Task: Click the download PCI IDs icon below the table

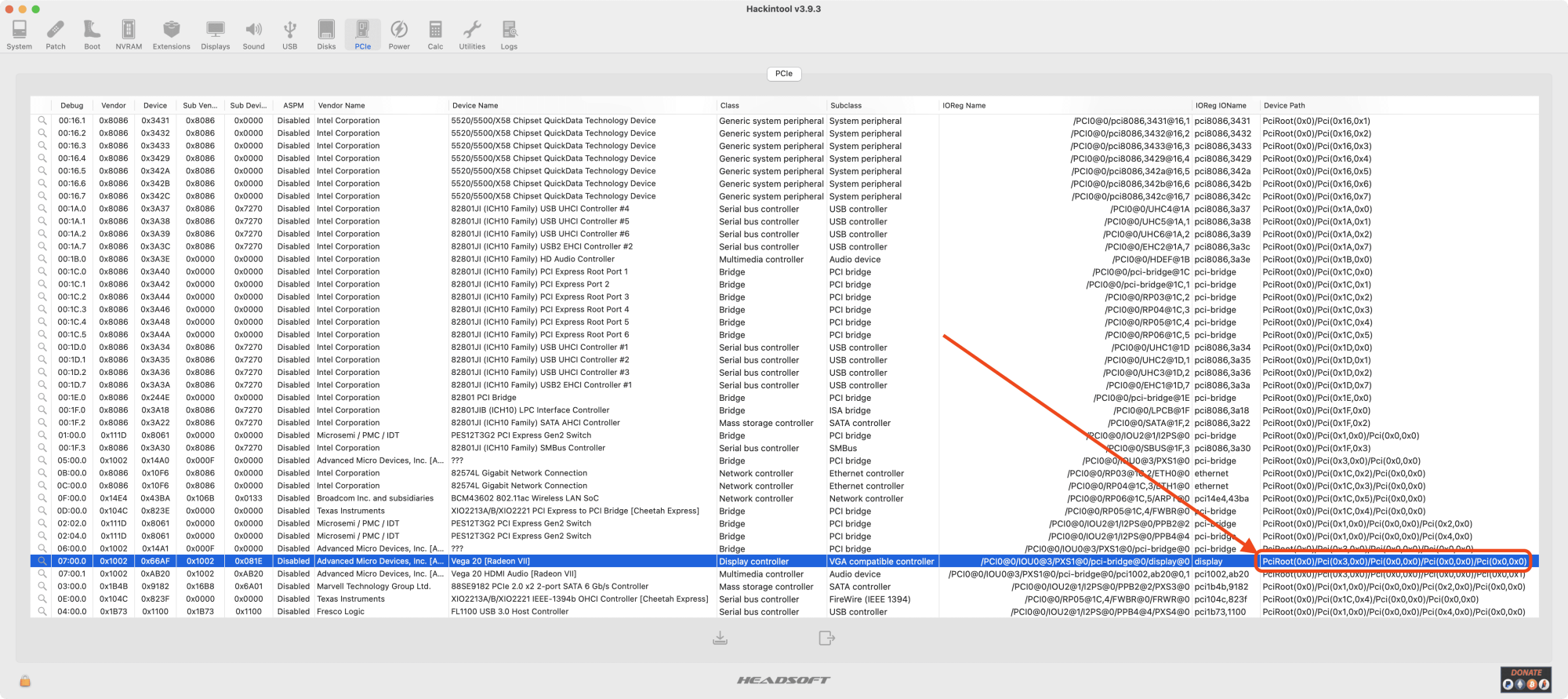Action: 720,638
